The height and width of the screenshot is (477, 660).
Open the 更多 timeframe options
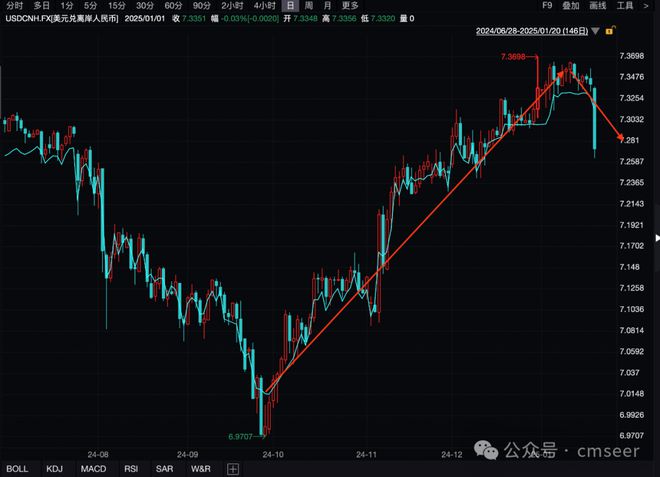pyautogui.click(x=350, y=5)
